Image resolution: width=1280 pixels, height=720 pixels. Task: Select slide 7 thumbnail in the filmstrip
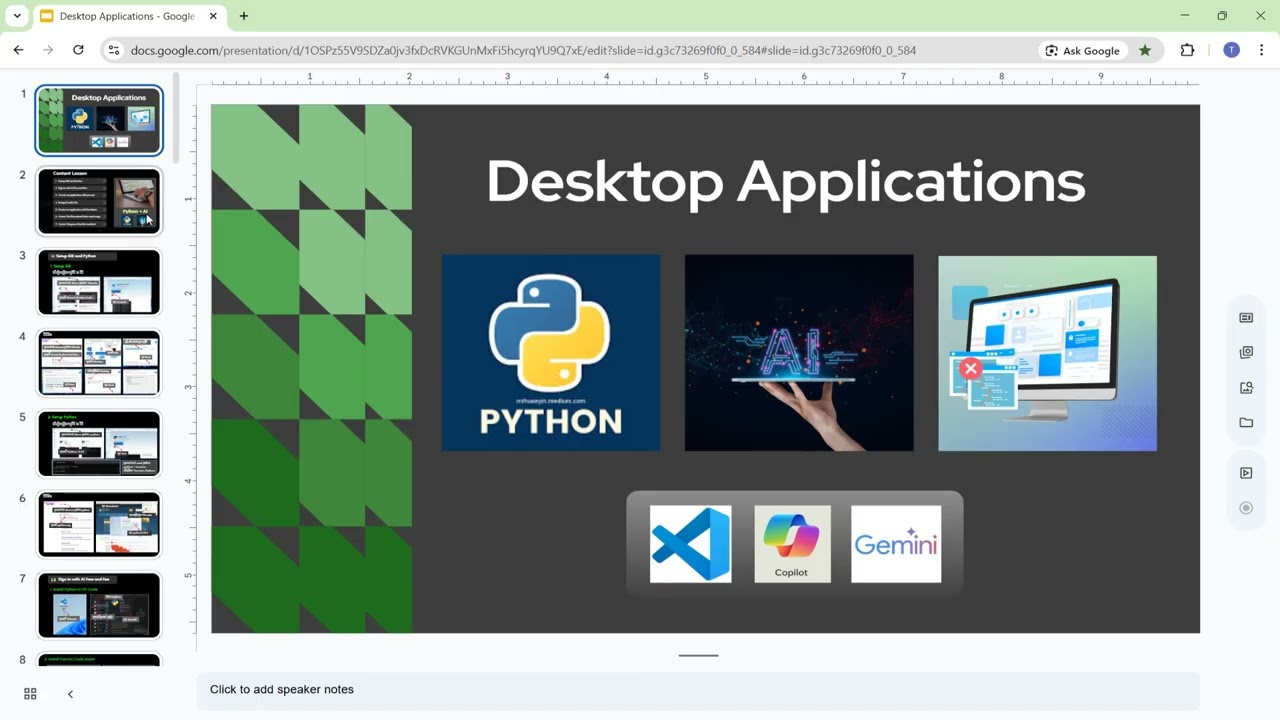(x=99, y=606)
